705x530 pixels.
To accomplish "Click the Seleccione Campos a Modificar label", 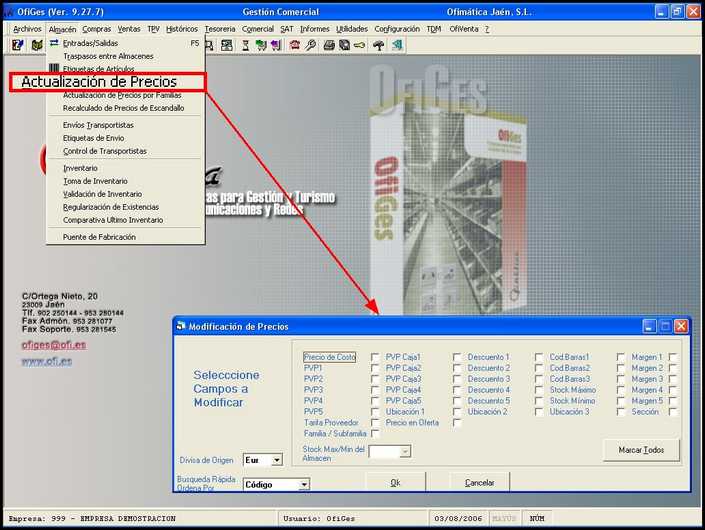I will [x=226, y=388].
